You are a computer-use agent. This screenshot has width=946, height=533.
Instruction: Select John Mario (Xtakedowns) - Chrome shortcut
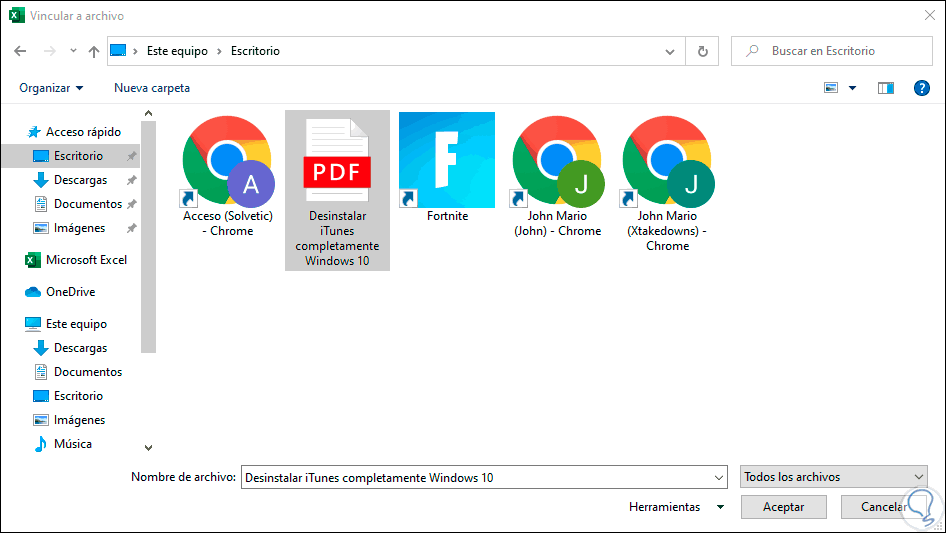(667, 184)
